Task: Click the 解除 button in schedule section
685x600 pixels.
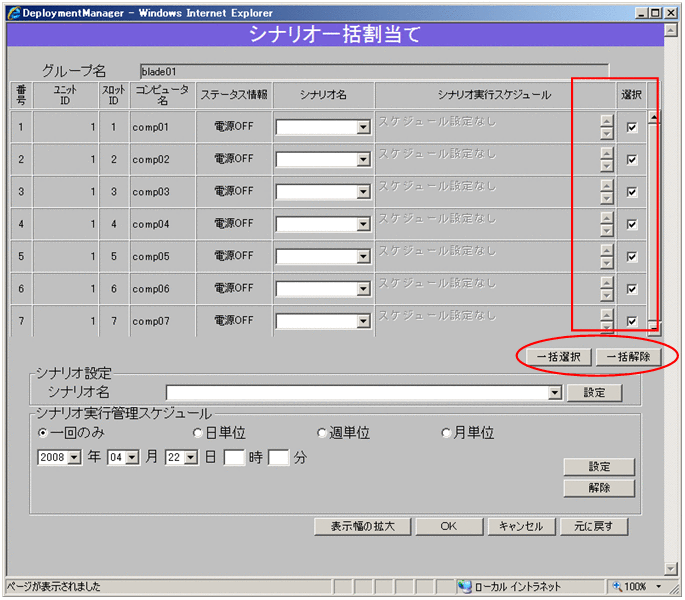Action: tap(599, 488)
